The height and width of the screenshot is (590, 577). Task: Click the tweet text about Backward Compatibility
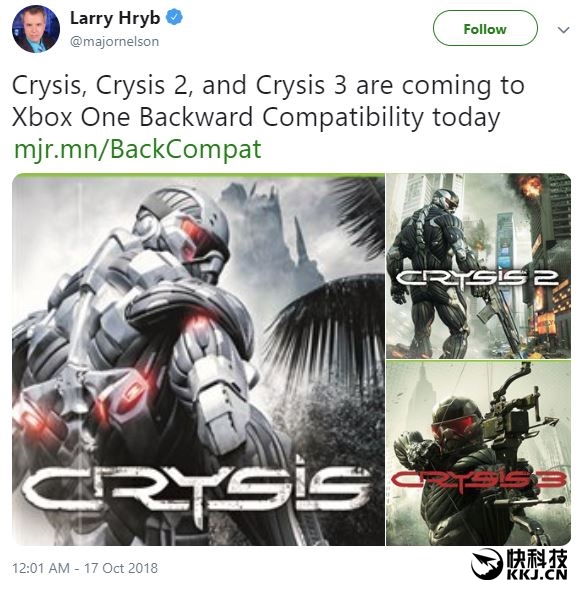pyautogui.click(x=268, y=101)
